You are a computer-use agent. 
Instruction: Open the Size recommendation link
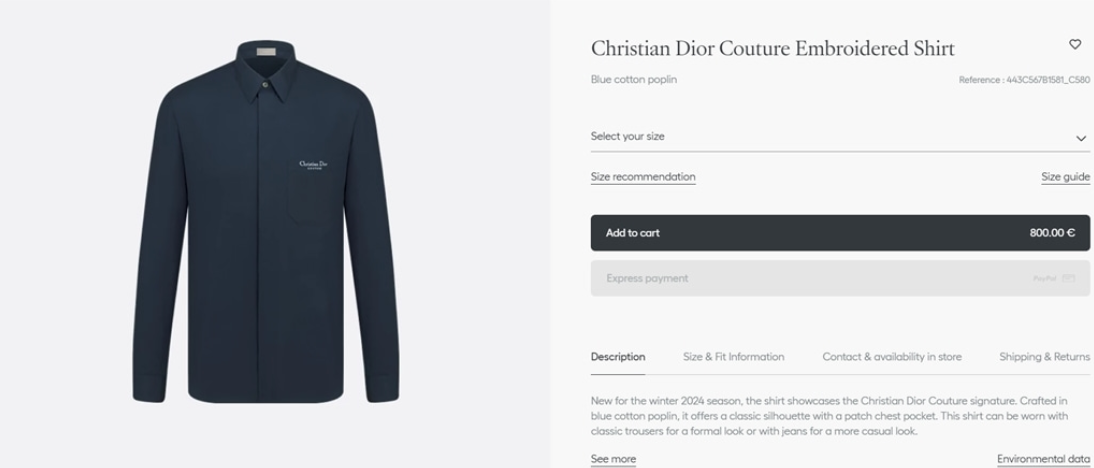point(642,177)
